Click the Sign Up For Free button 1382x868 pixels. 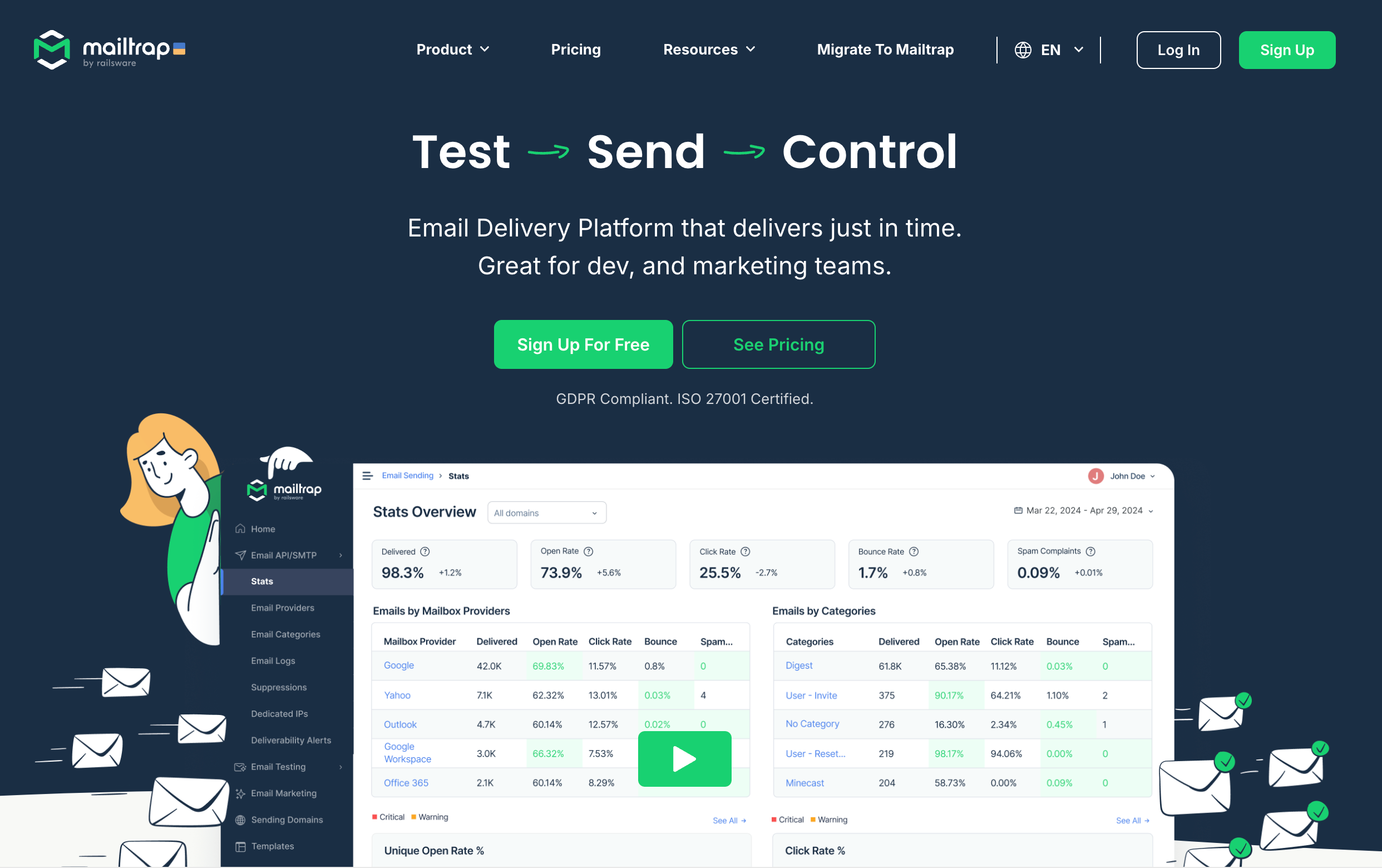pos(583,344)
